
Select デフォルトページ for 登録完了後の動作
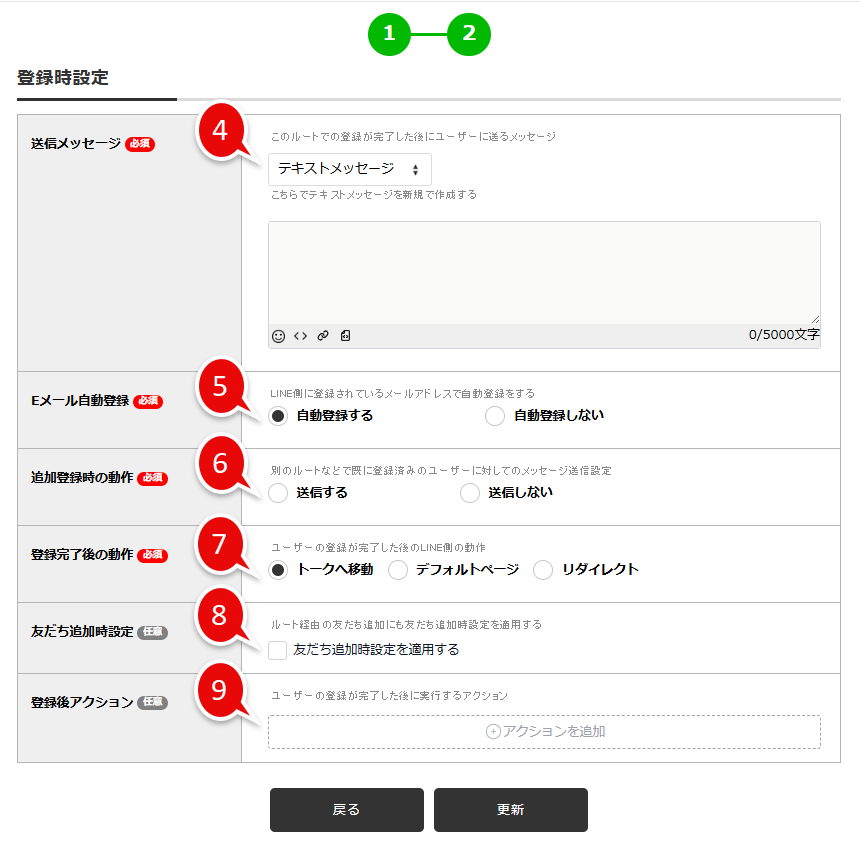point(396,570)
